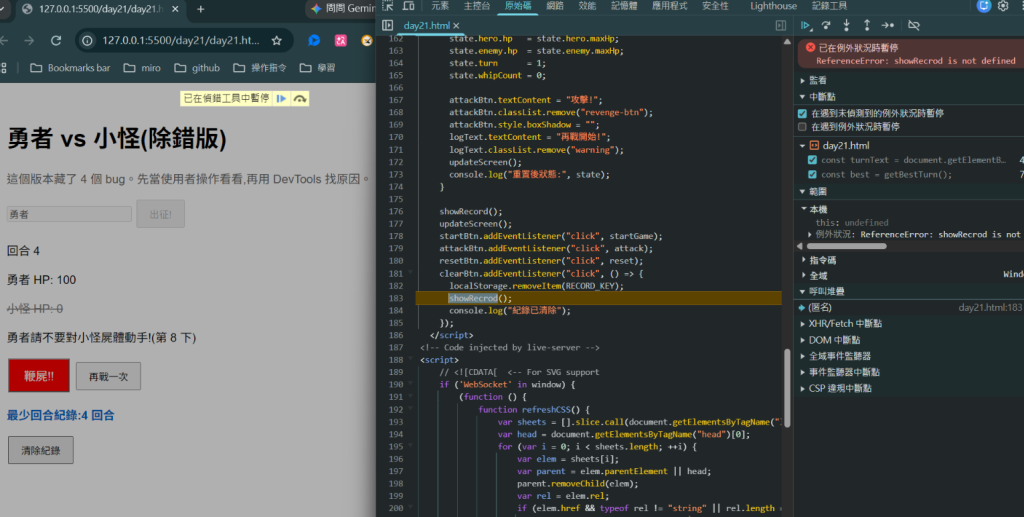Expand the 監看 watch section
This screenshot has width=1024, height=517.
(x=803, y=80)
